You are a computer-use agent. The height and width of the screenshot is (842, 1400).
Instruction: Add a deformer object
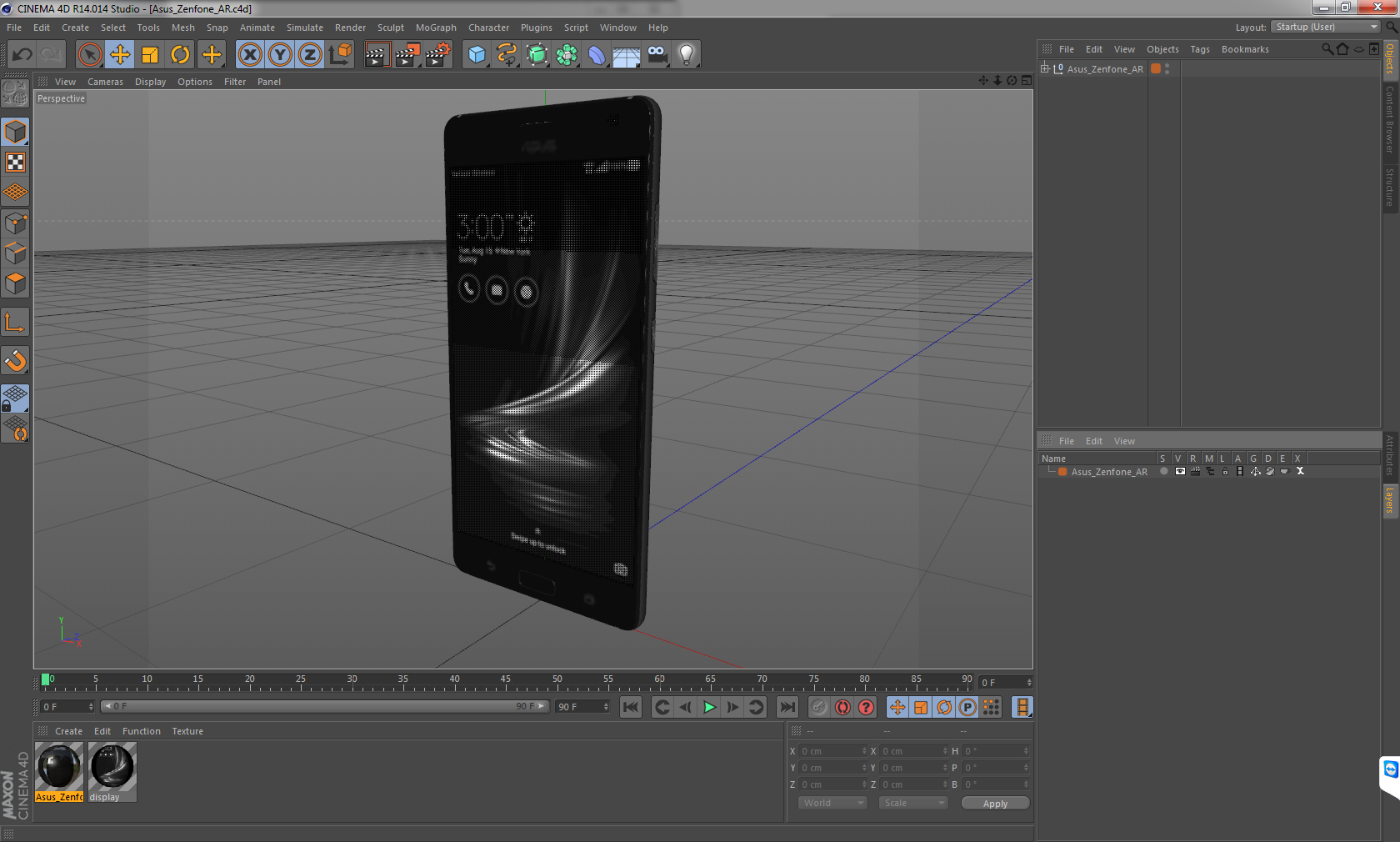(597, 55)
